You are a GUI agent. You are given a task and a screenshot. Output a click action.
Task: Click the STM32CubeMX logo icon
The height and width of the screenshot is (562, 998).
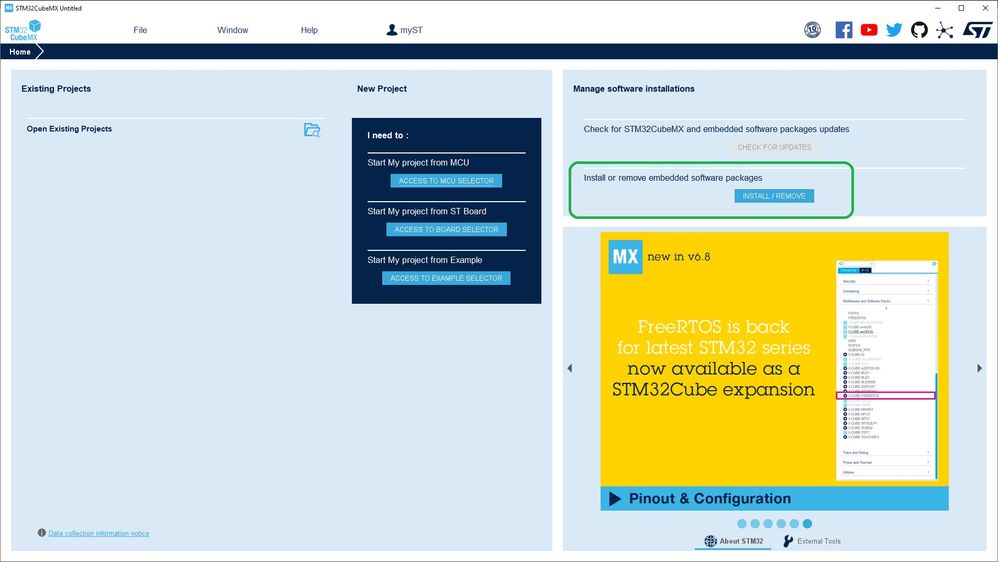click(23, 30)
